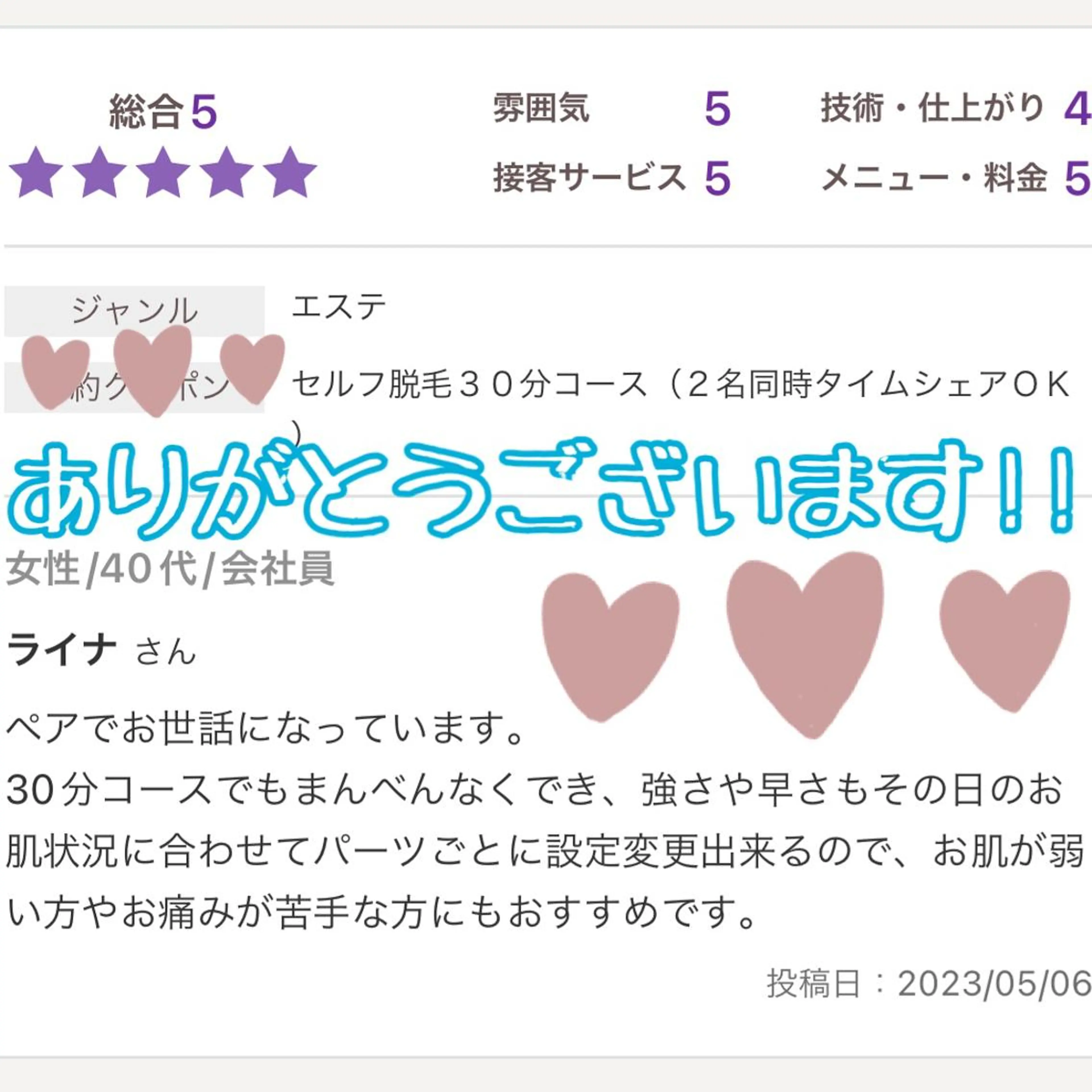1092x1092 pixels.
Task: Select the ジャンル label cell
Action: (135, 311)
